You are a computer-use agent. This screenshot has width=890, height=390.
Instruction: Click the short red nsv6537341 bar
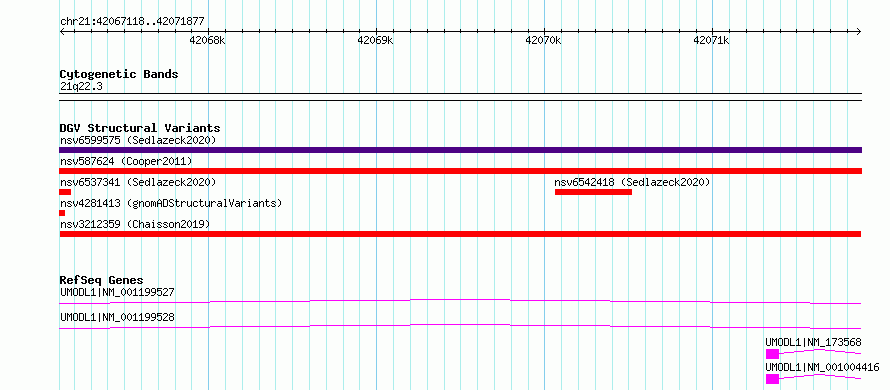click(65, 192)
